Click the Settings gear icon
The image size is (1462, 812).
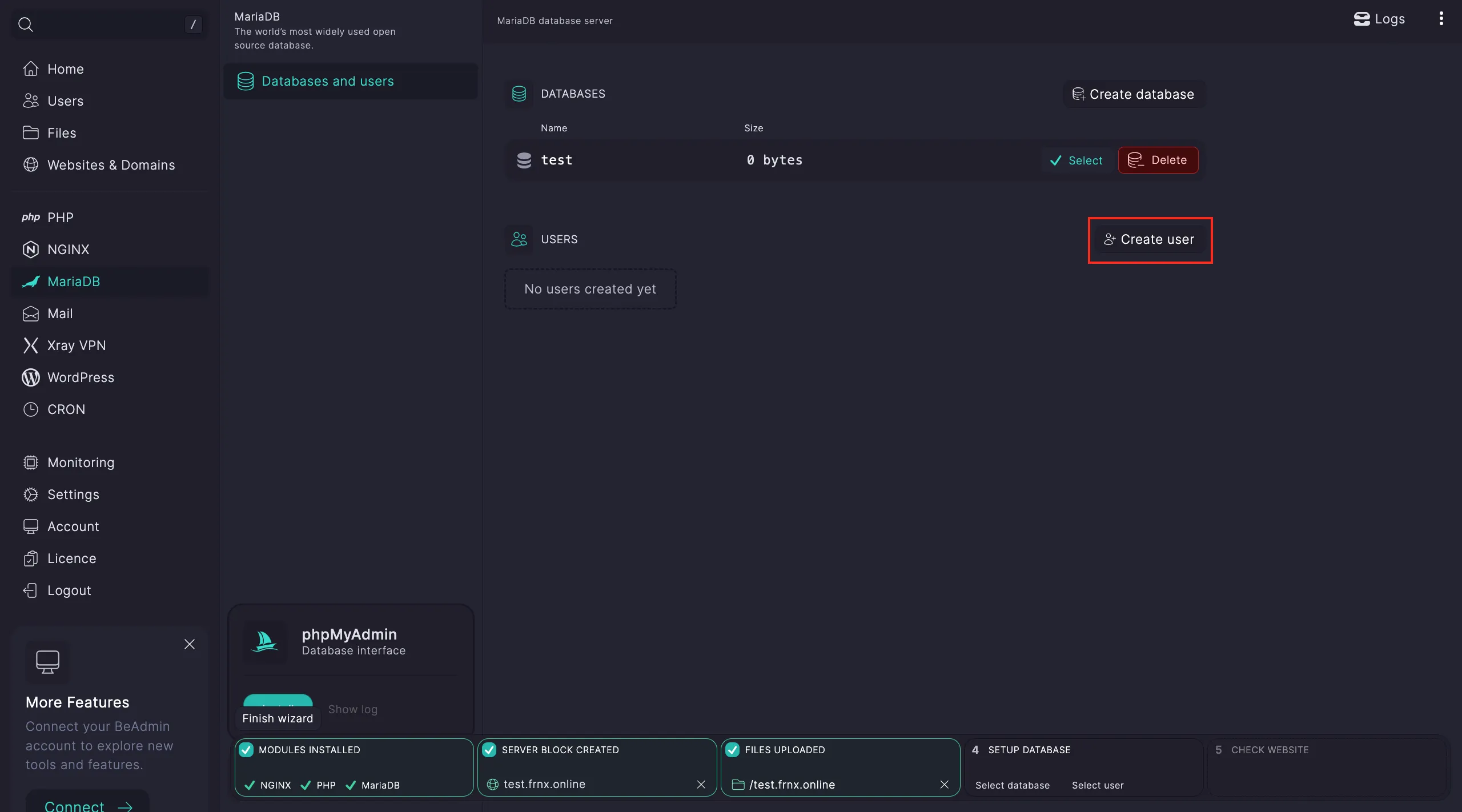(31, 495)
